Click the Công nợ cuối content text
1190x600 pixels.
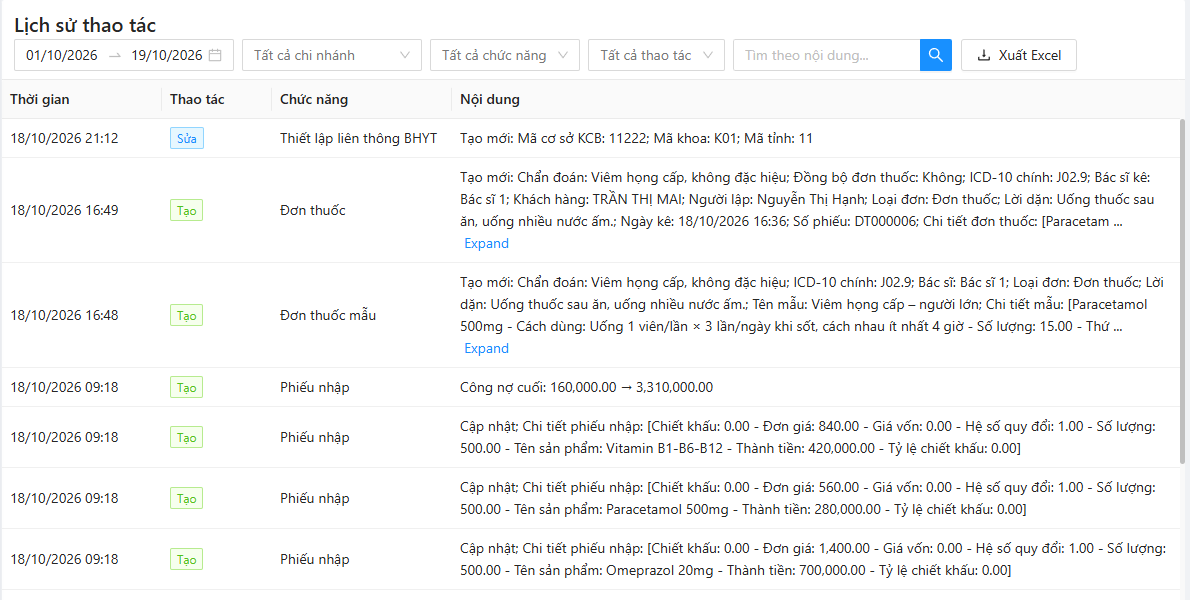[x=587, y=388]
